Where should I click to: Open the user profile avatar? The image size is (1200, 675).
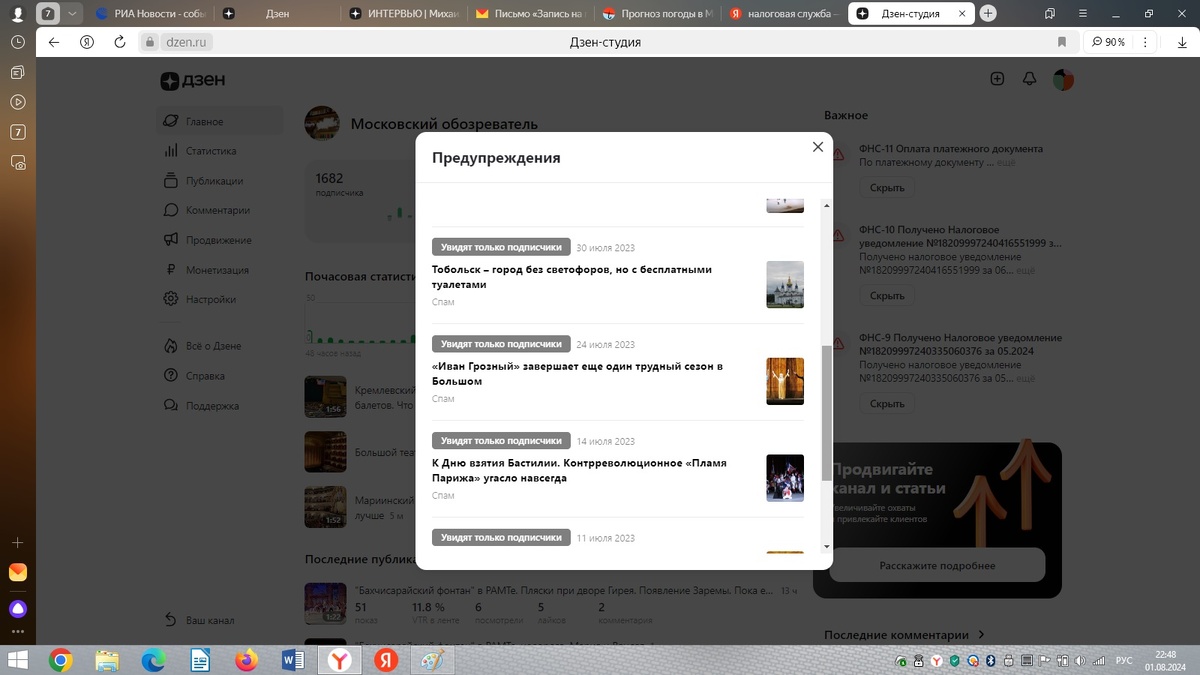[x=1063, y=80]
